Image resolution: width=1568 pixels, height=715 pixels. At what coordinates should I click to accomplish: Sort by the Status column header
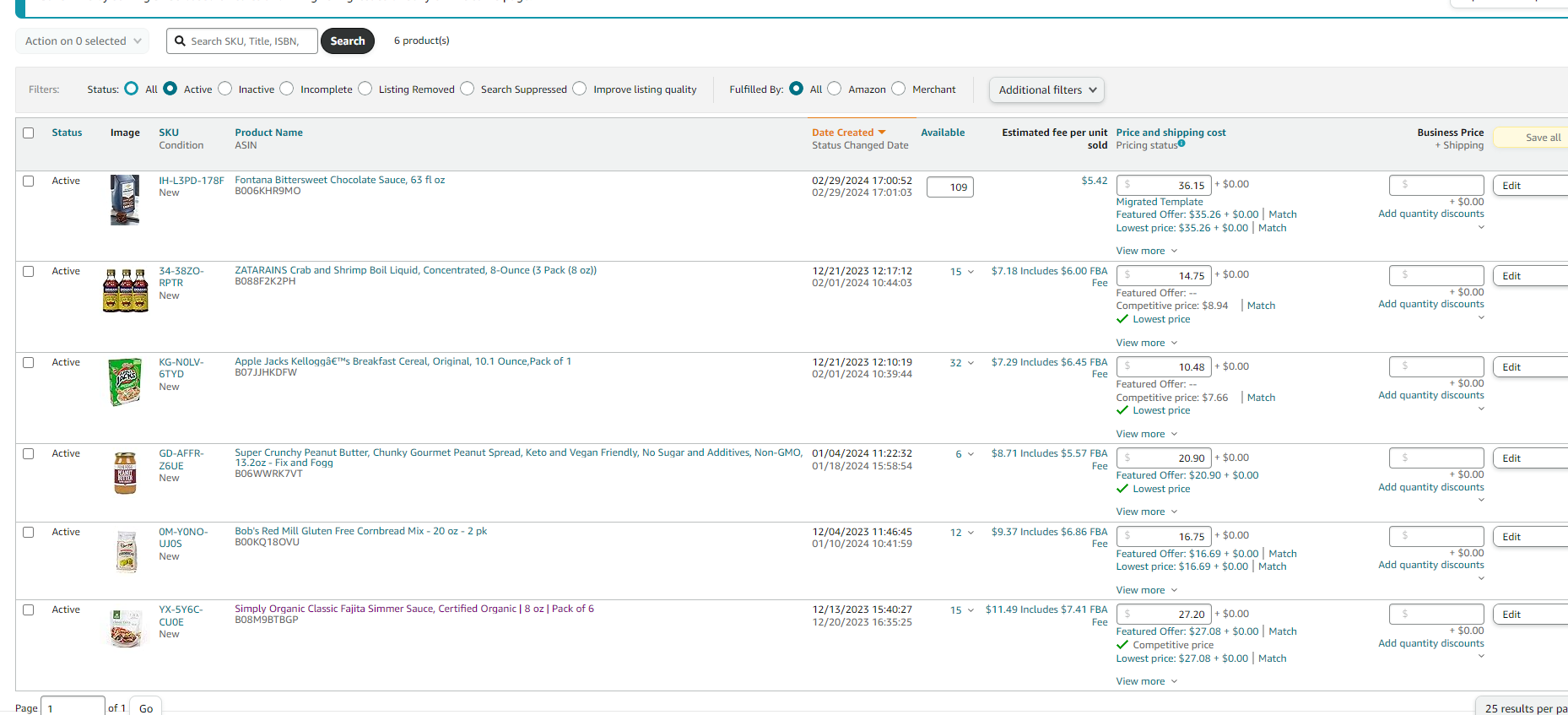(67, 133)
